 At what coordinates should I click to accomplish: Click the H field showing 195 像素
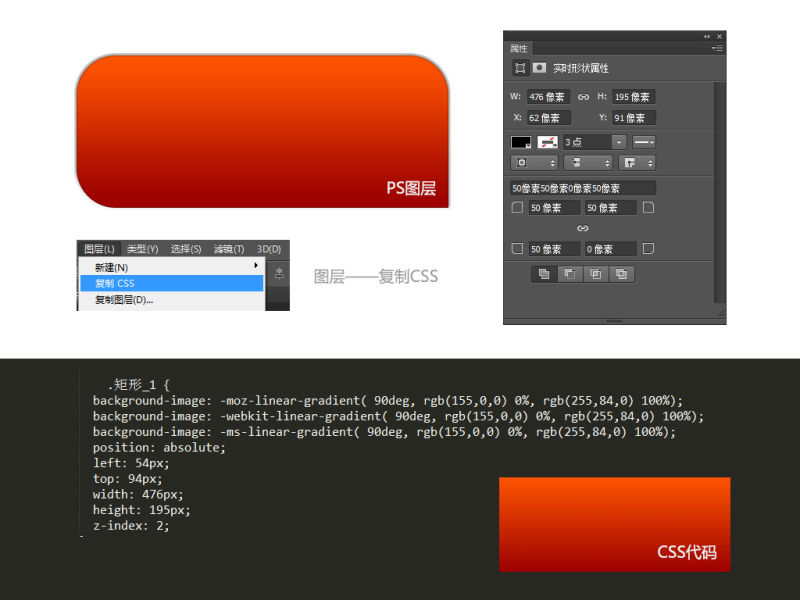click(634, 97)
